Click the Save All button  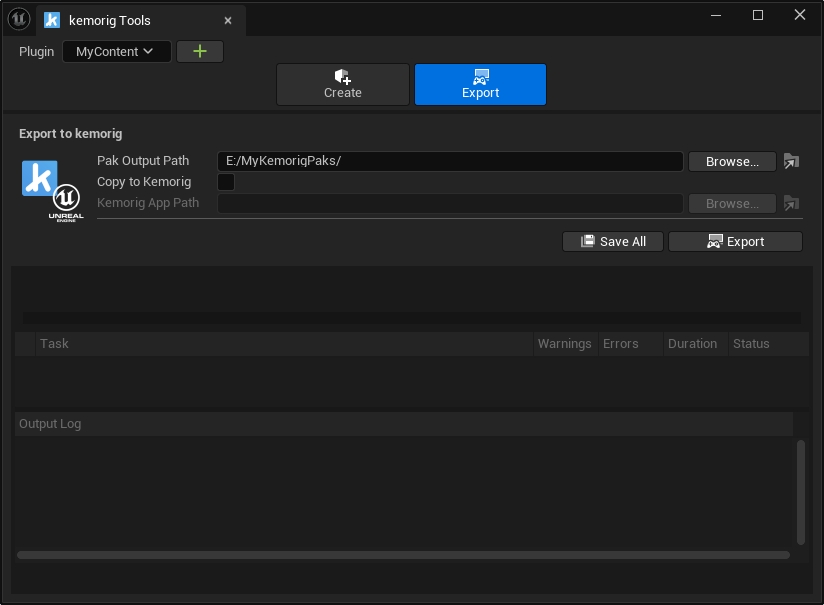pos(613,242)
